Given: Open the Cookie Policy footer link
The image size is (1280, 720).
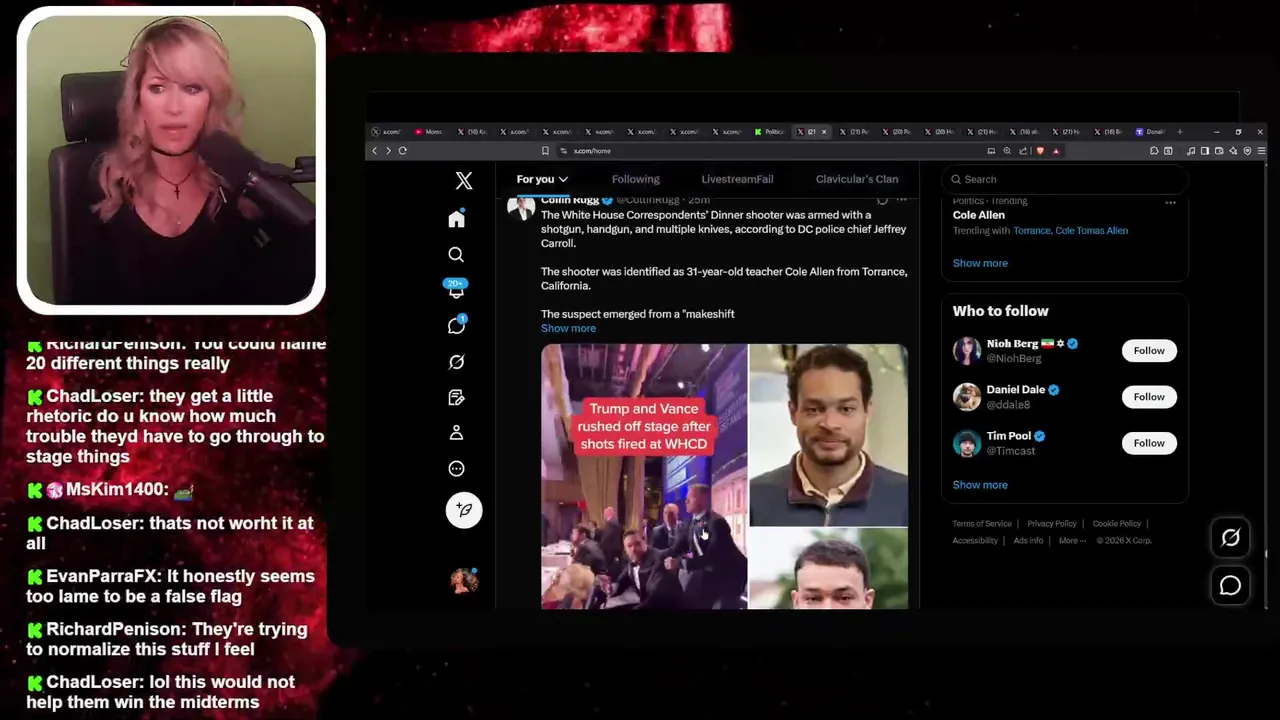Looking at the screenshot, I should pos(1117,524).
